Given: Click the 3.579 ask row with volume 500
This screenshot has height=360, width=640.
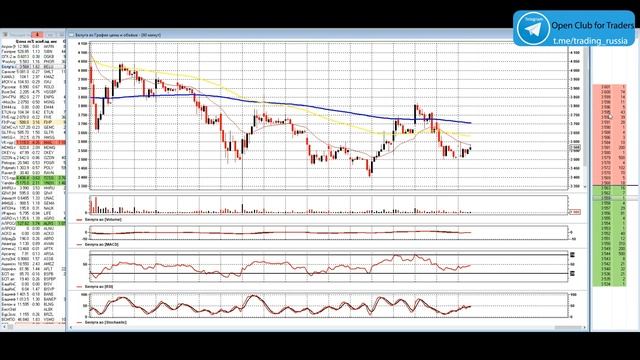Looking at the screenshot, I should pyautogui.click(x=609, y=158).
